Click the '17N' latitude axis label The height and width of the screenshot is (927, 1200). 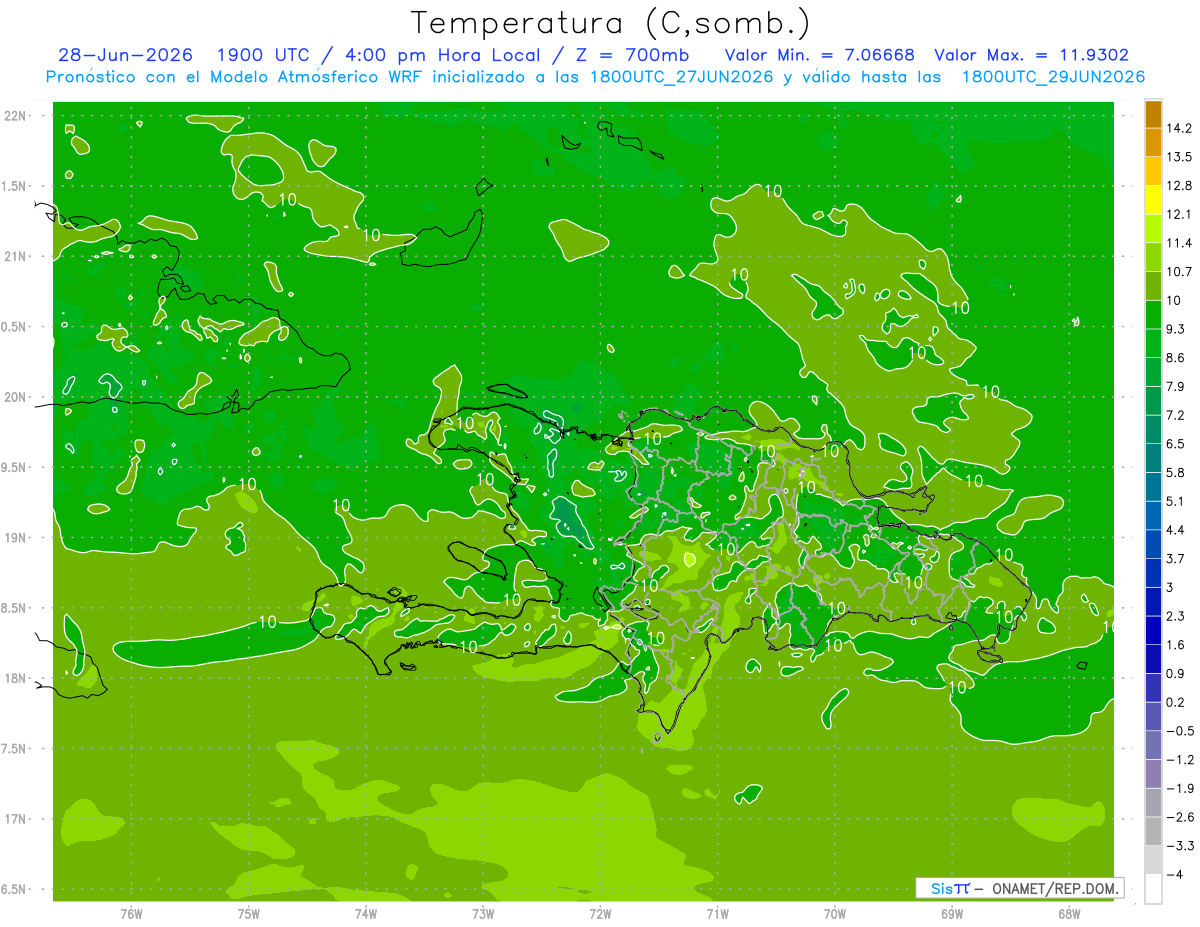pyautogui.click(x=15, y=819)
